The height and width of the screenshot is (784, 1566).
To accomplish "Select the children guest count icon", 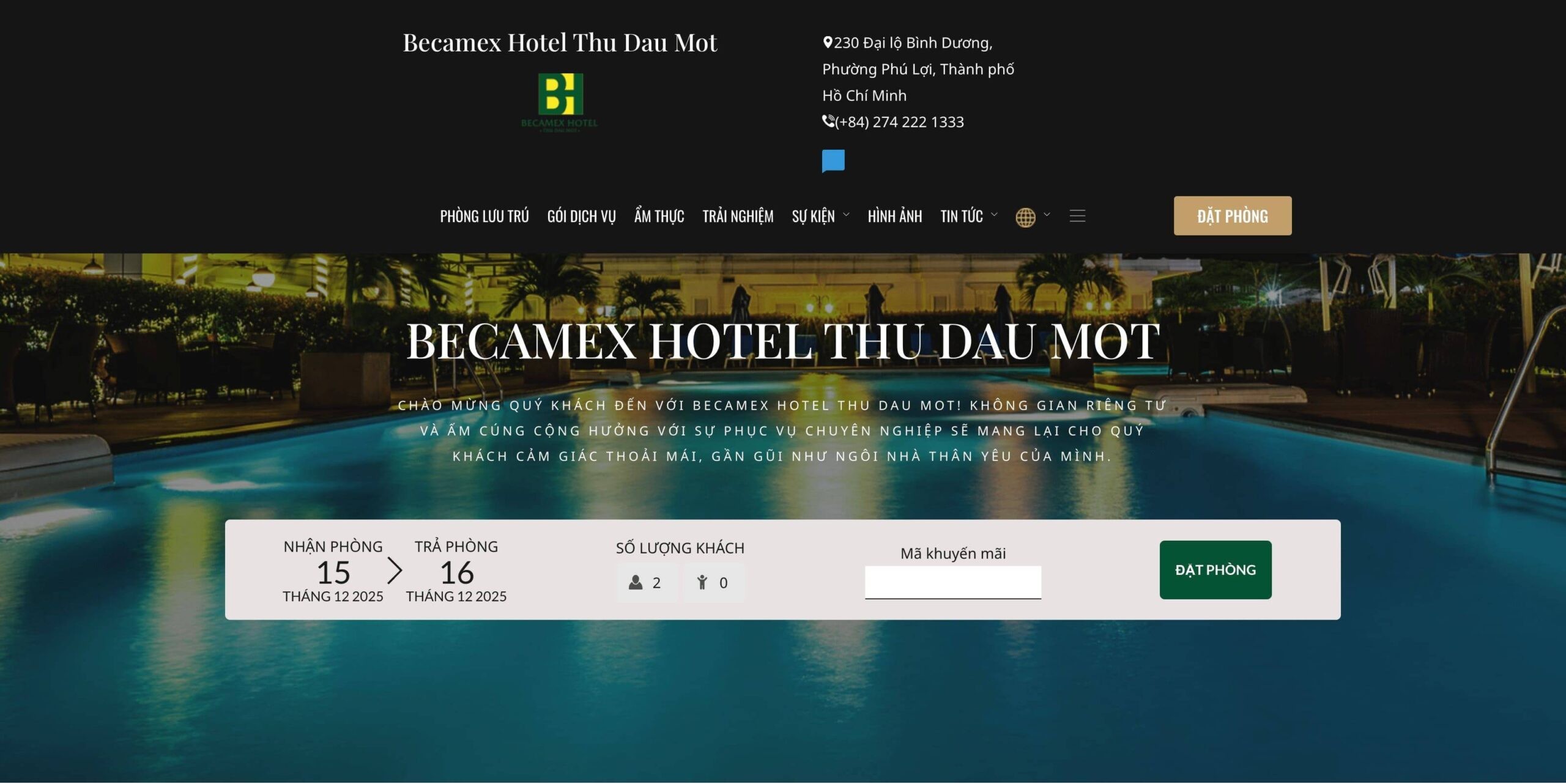I will [x=702, y=582].
